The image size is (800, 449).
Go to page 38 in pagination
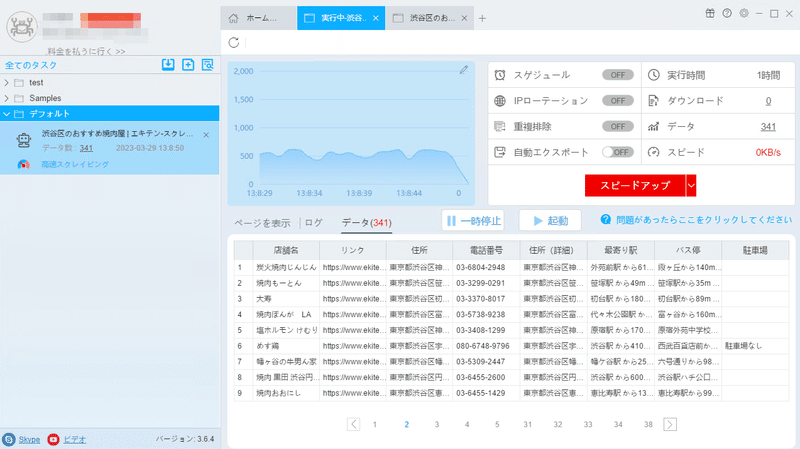[x=648, y=424]
